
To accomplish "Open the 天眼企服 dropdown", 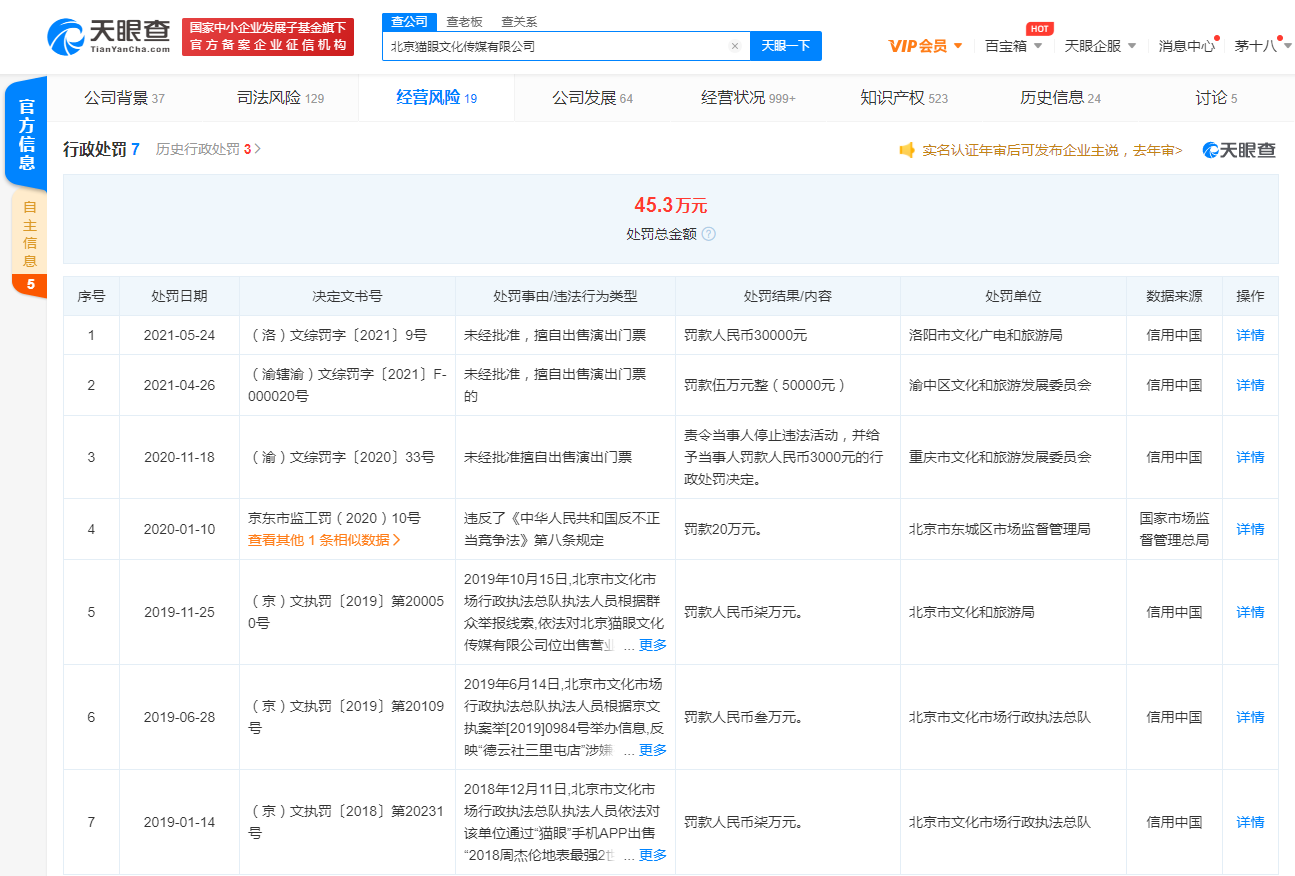I will [1095, 46].
